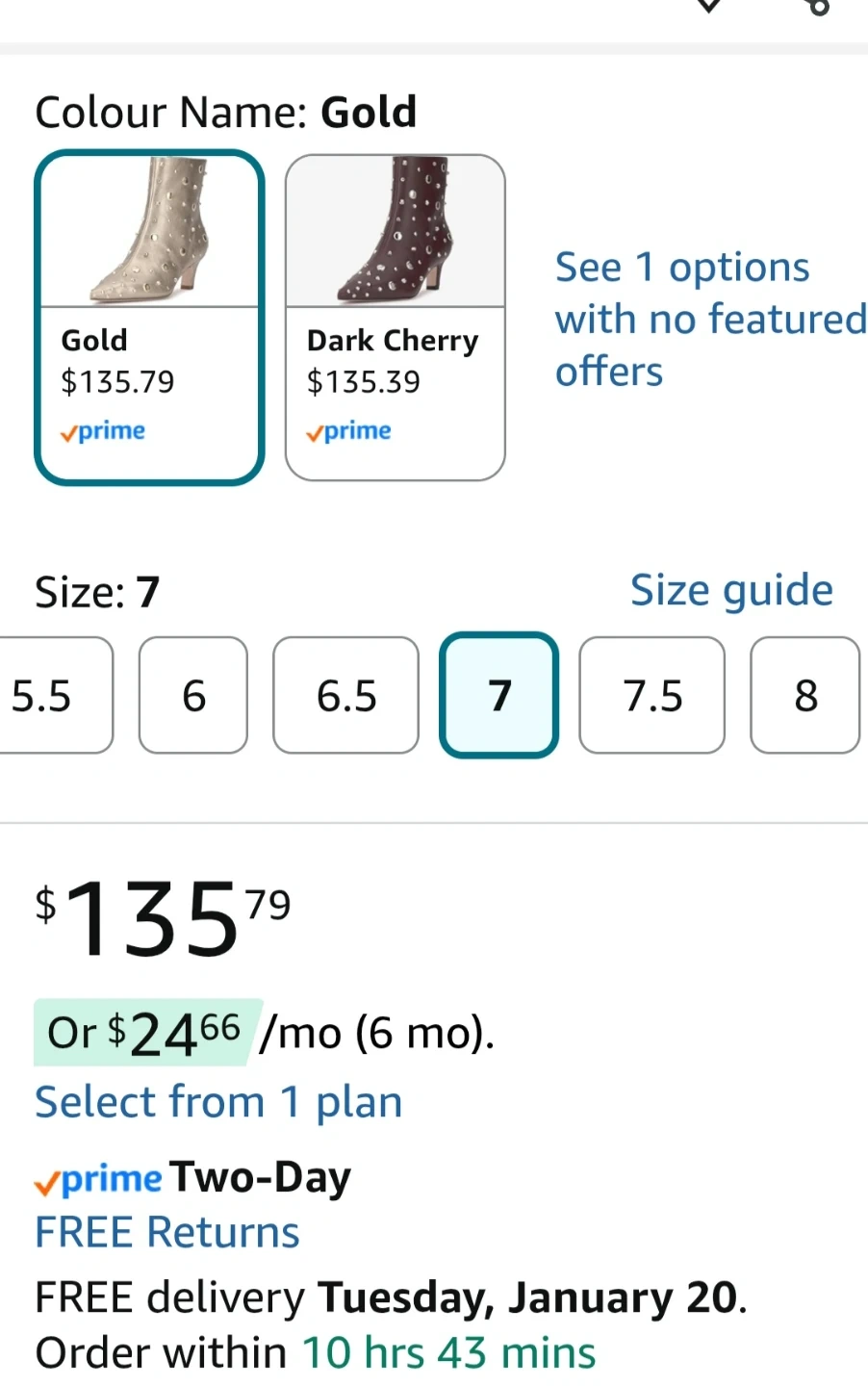Click the prime badge beside Two-Day
This screenshot has width=868, height=1386.
99,1179
